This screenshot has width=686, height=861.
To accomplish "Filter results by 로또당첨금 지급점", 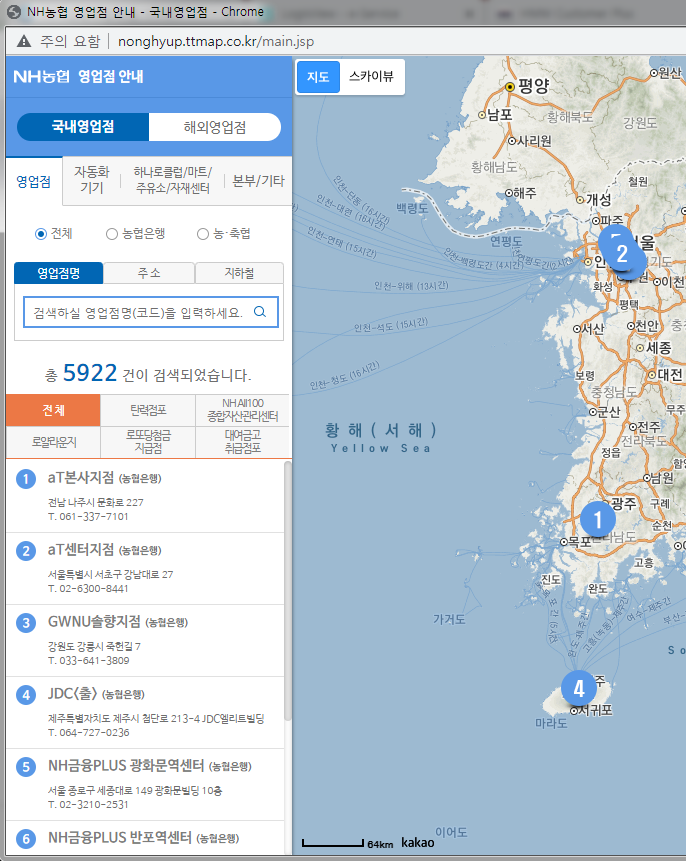I will pos(148,442).
